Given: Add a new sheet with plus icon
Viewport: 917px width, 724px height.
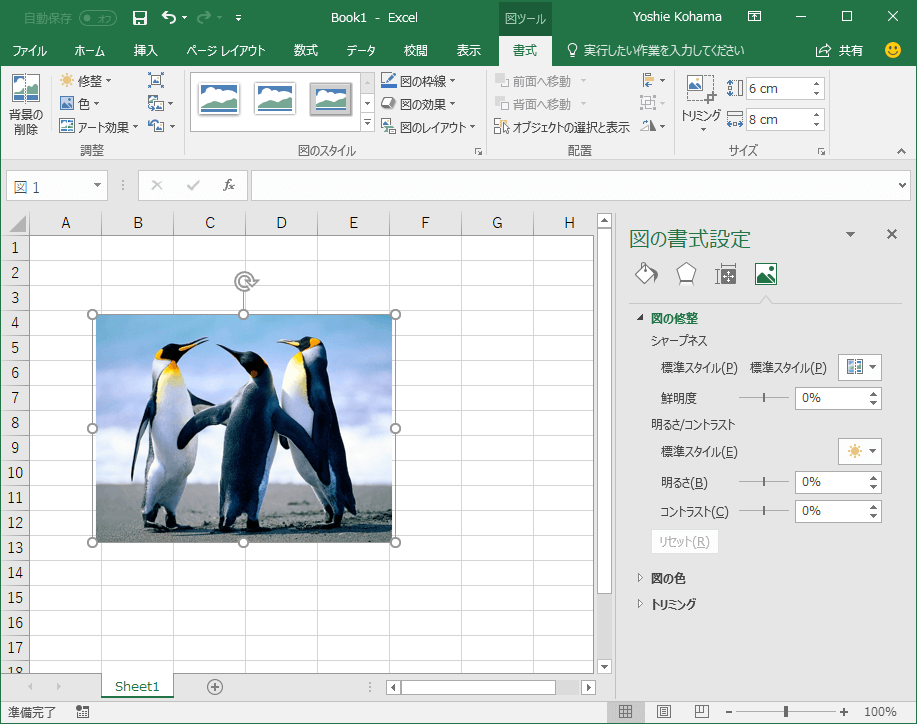Looking at the screenshot, I should tap(215, 687).
